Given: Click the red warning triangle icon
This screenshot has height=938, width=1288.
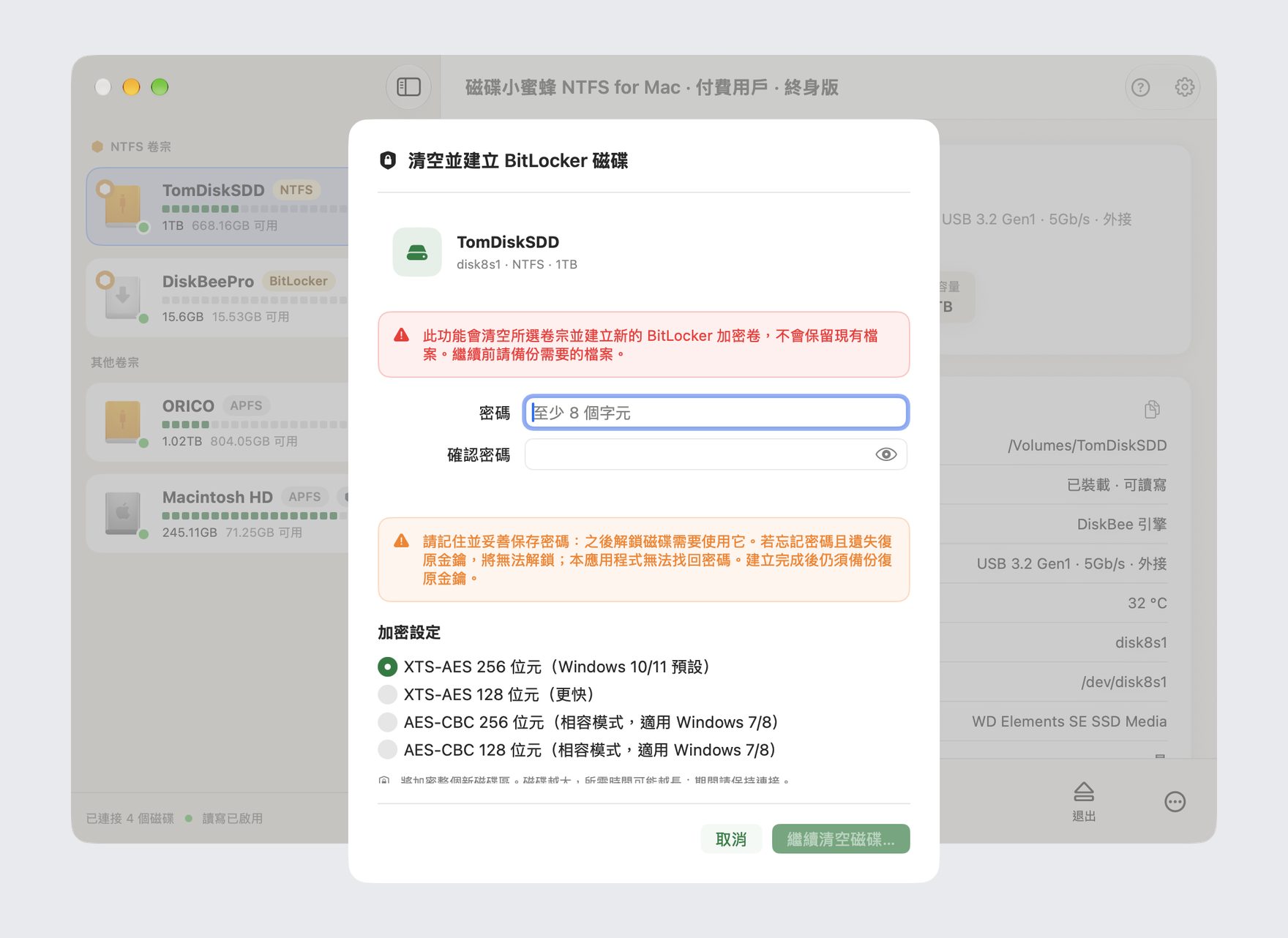Looking at the screenshot, I should [401, 336].
